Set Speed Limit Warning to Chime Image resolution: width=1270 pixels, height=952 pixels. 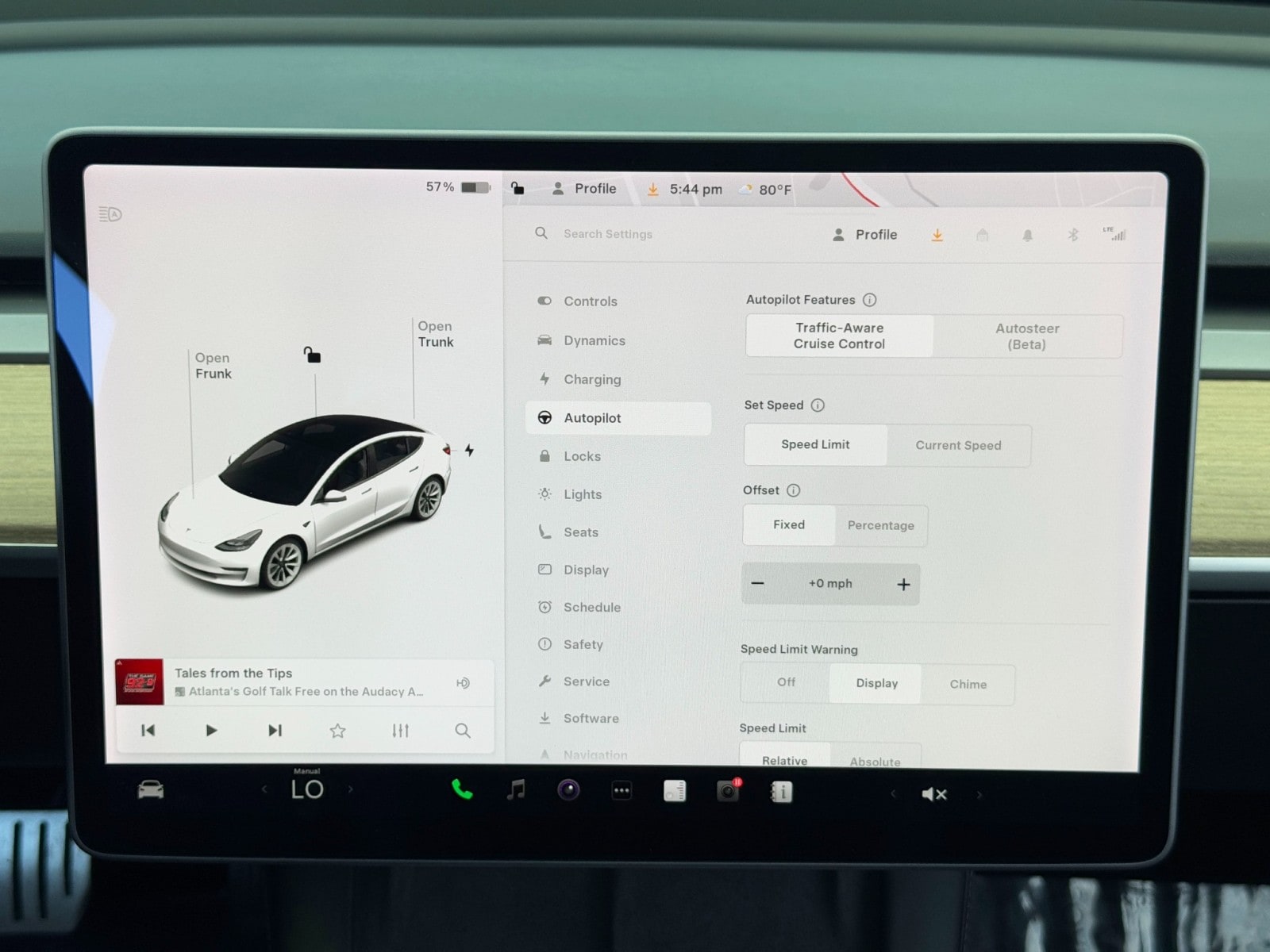tap(968, 684)
